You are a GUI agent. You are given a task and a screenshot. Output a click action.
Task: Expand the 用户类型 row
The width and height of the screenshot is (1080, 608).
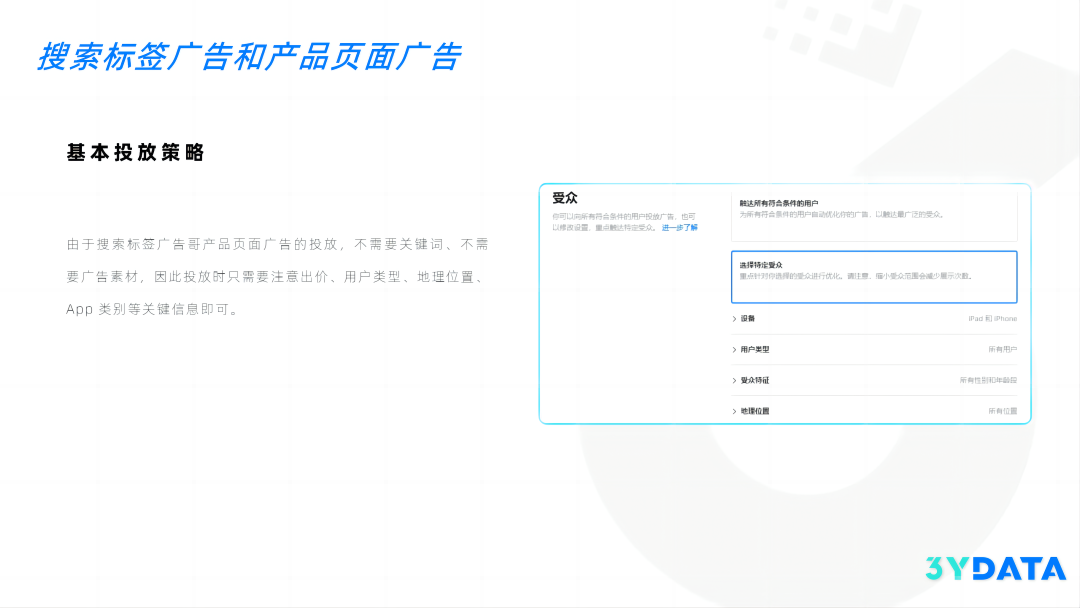pyautogui.click(x=874, y=350)
